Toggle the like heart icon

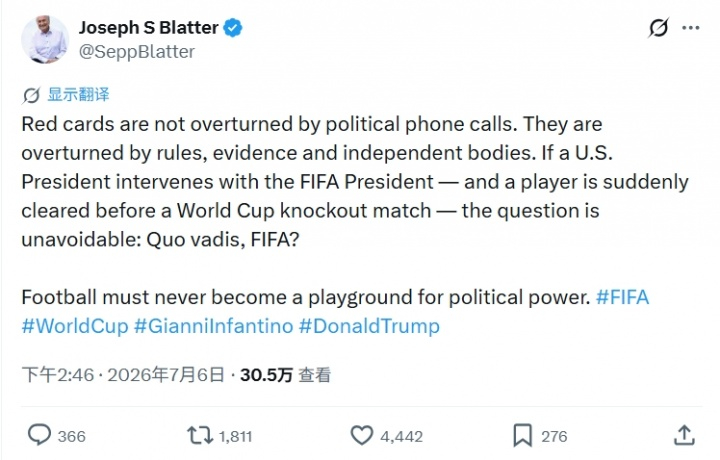pyautogui.click(x=362, y=435)
